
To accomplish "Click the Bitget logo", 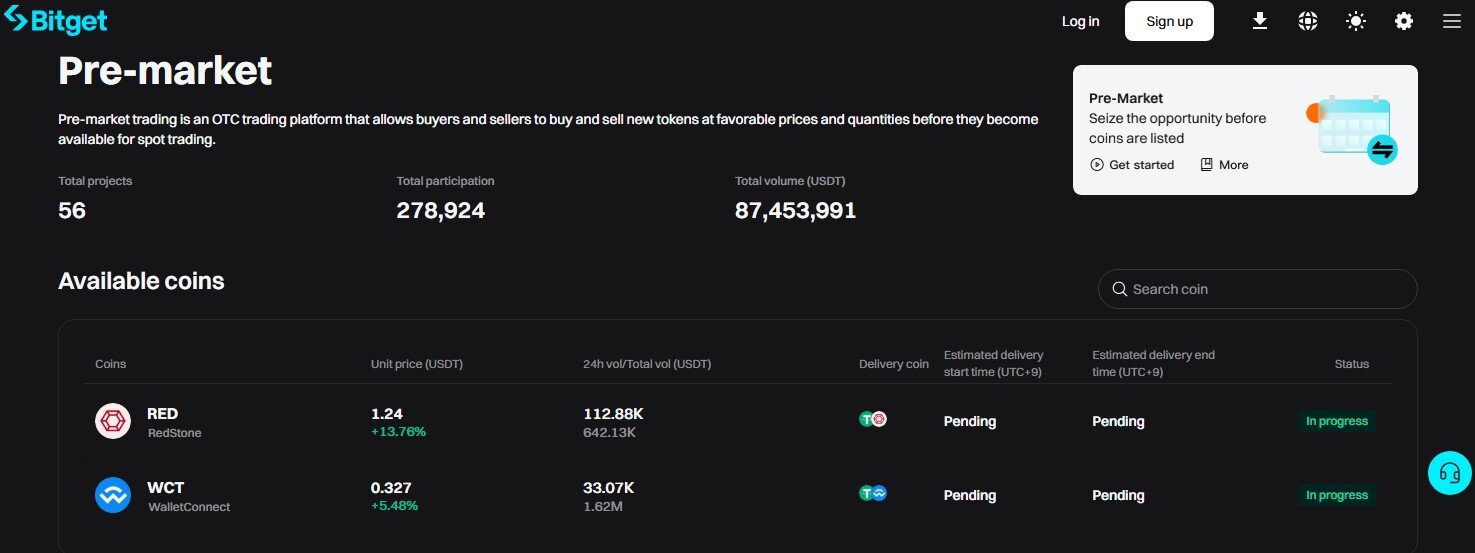I will [x=56, y=20].
